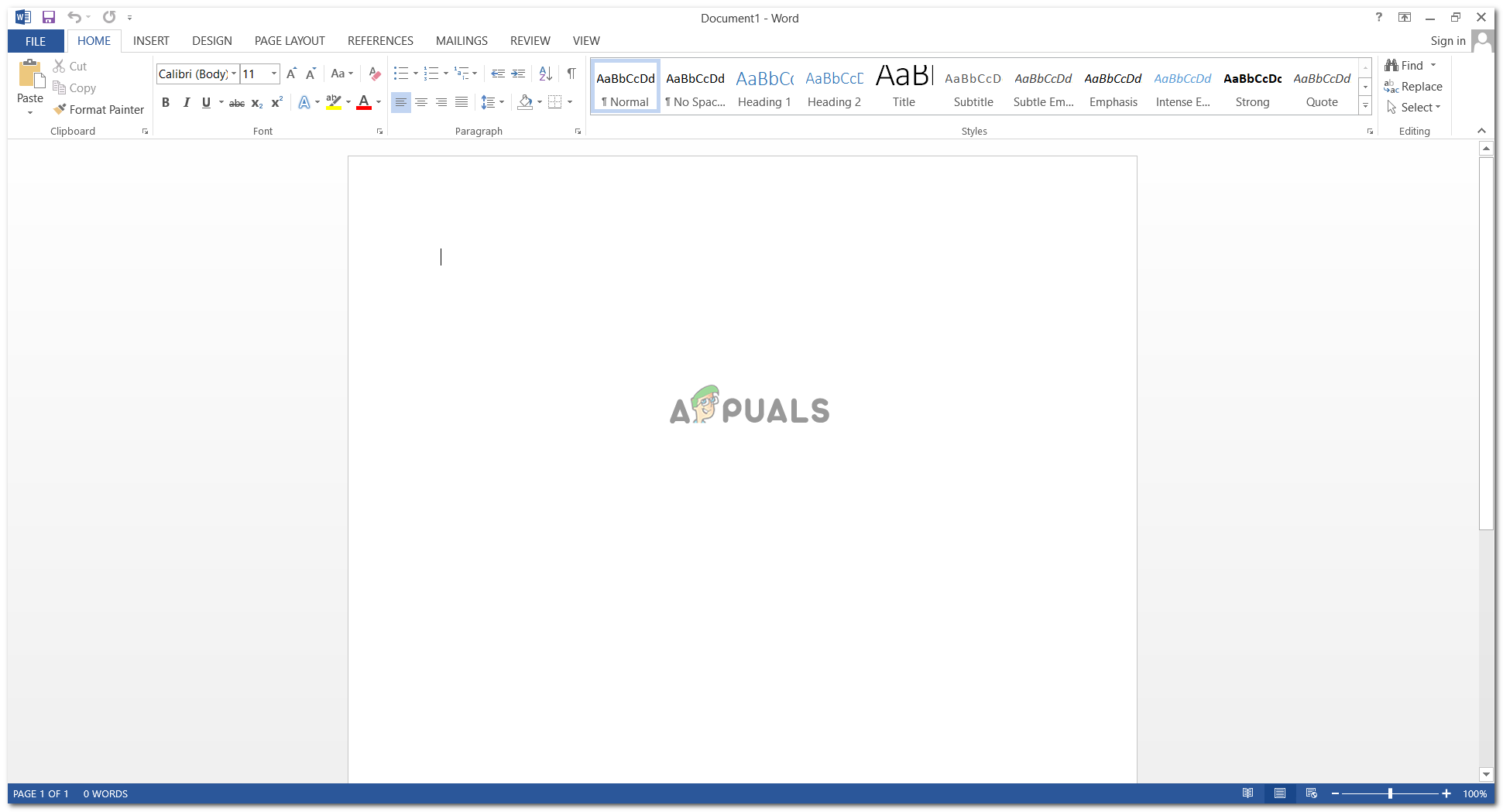Zoom in with plus button
The image size is (1503, 812).
tap(1446, 793)
